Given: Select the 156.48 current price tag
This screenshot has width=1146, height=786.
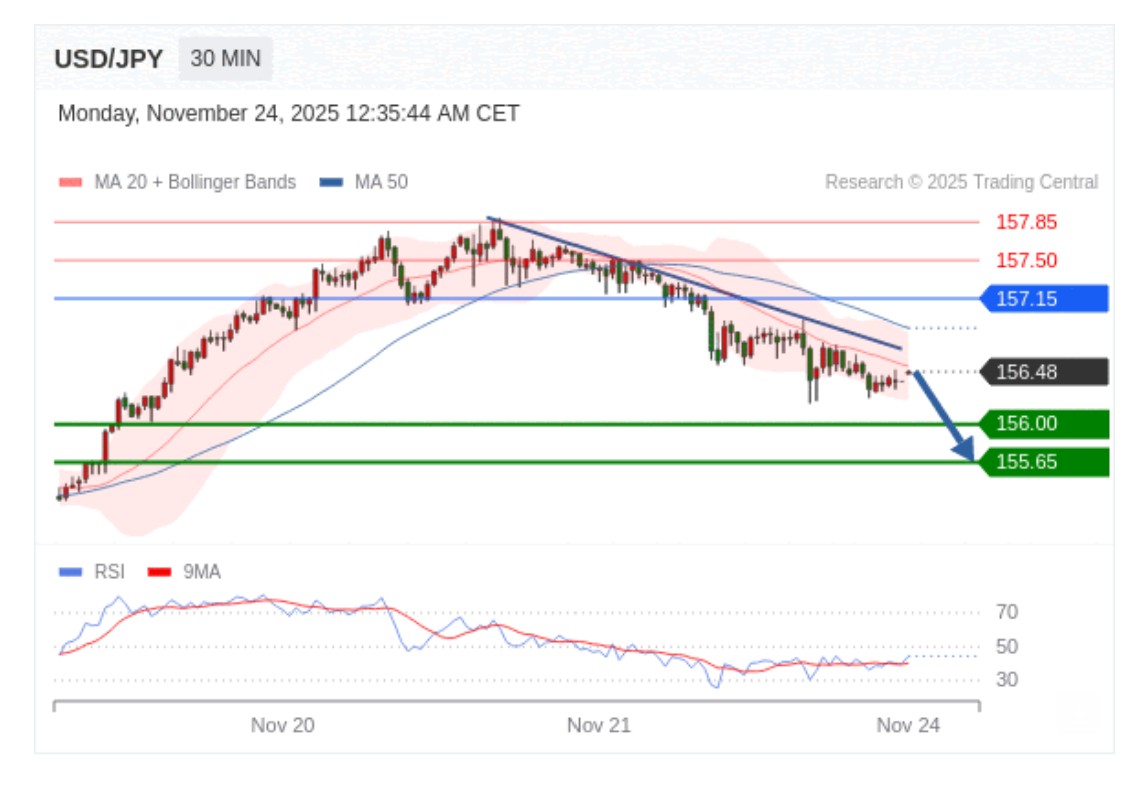Looking at the screenshot, I should click(1043, 372).
